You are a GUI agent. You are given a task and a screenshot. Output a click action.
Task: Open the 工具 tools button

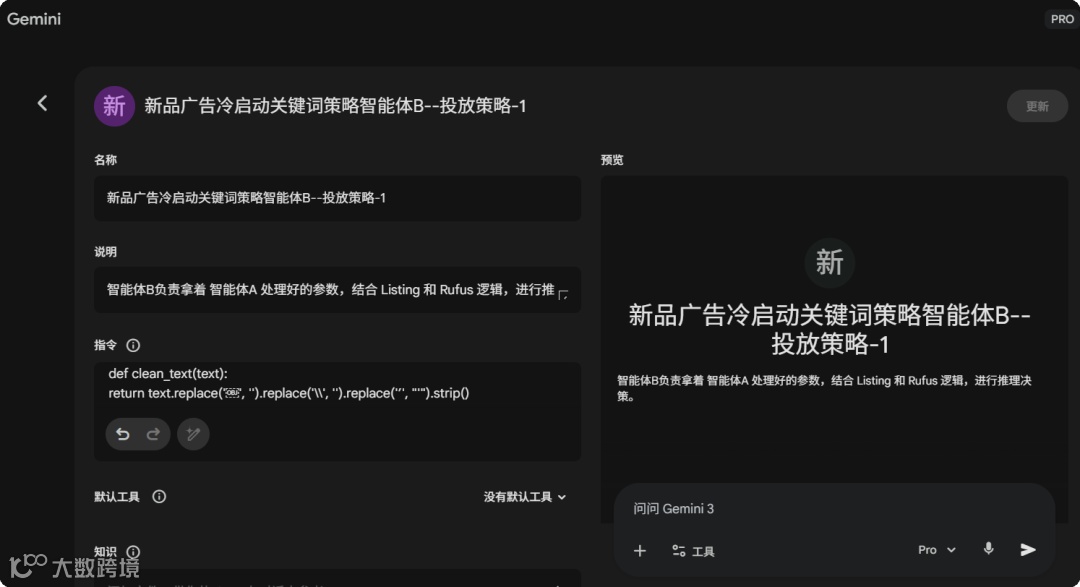tap(693, 550)
